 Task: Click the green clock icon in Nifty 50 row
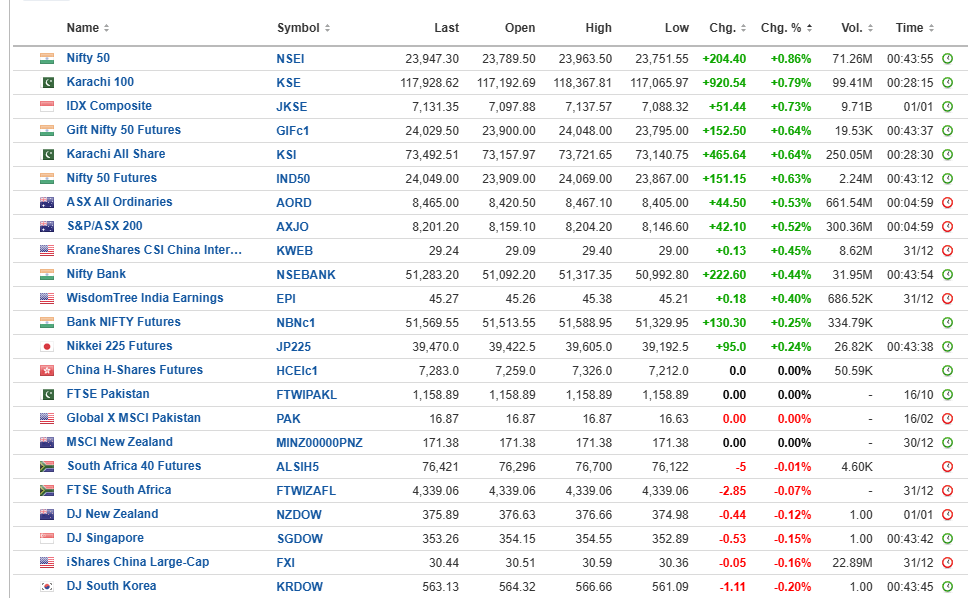pos(948,59)
